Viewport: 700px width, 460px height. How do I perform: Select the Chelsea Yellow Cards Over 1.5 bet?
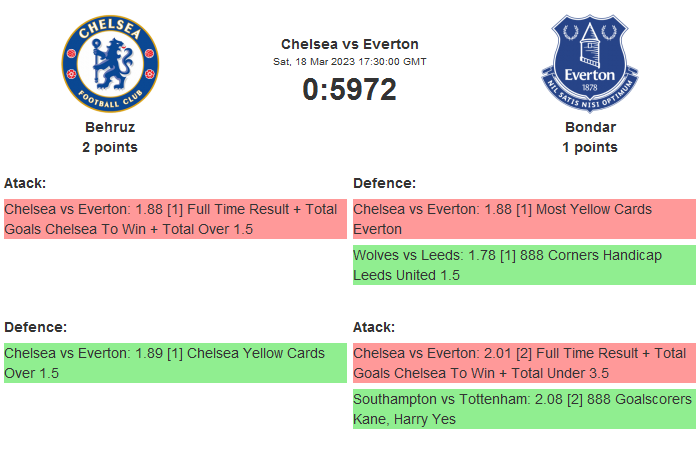[175, 363]
